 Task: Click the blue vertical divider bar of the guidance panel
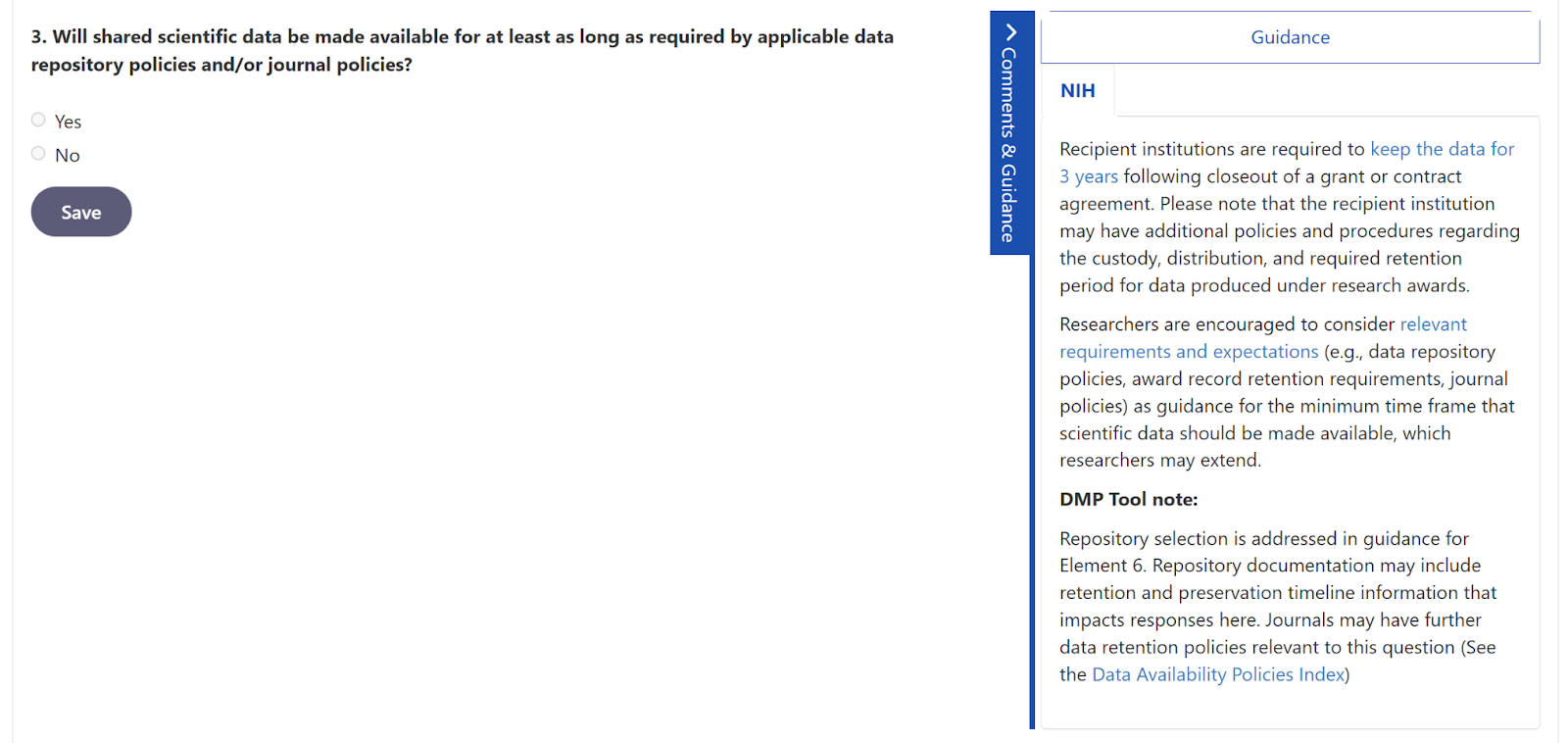coord(1032,490)
